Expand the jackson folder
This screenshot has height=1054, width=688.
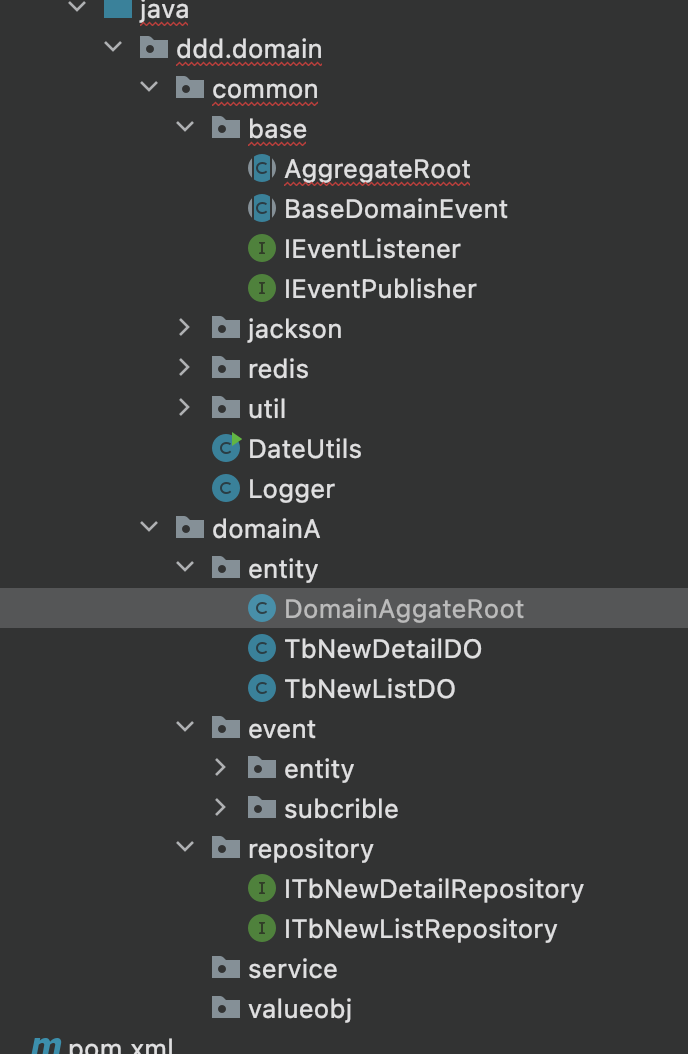click(x=184, y=328)
